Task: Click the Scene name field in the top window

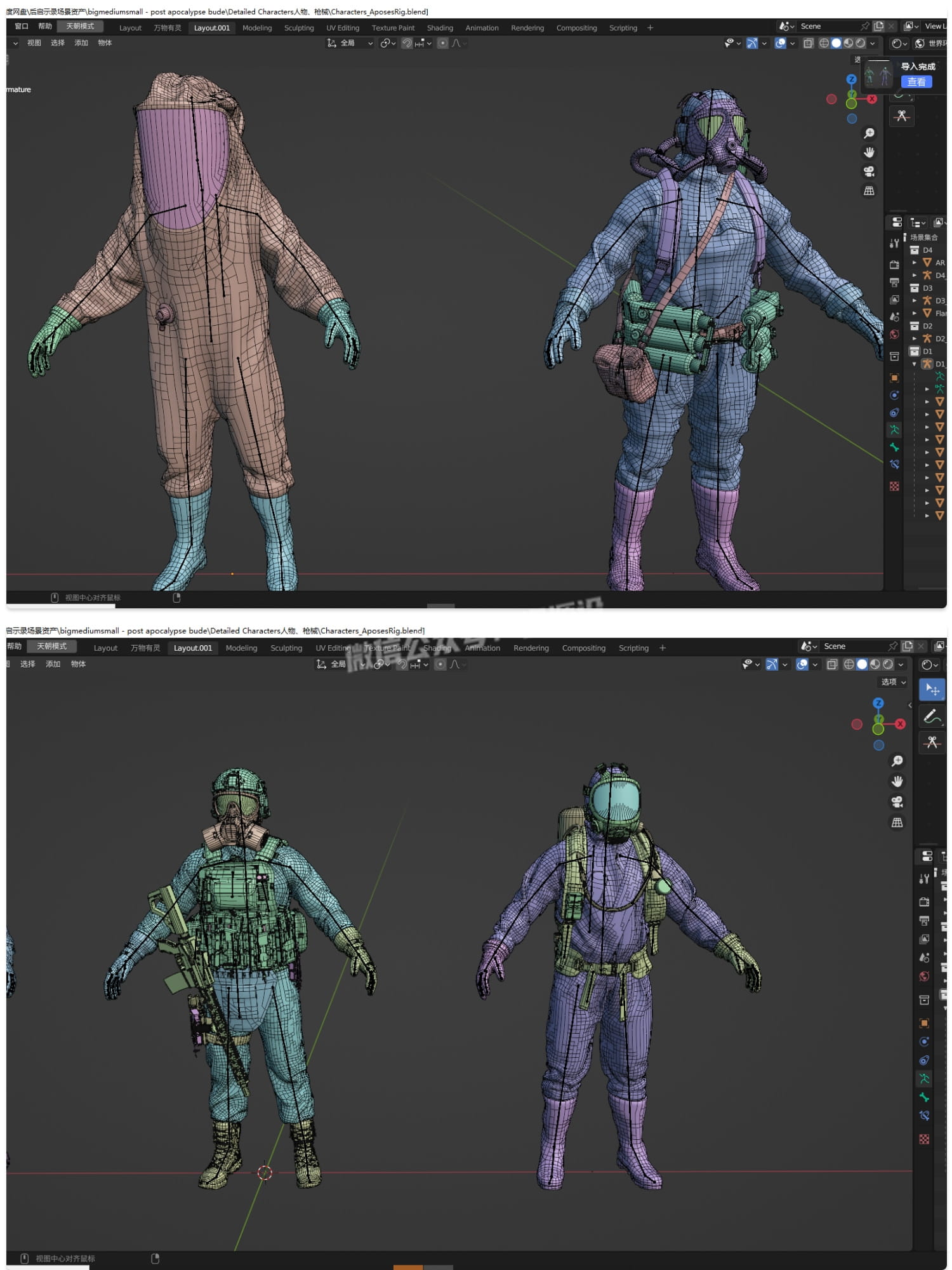Action: [828, 26]
